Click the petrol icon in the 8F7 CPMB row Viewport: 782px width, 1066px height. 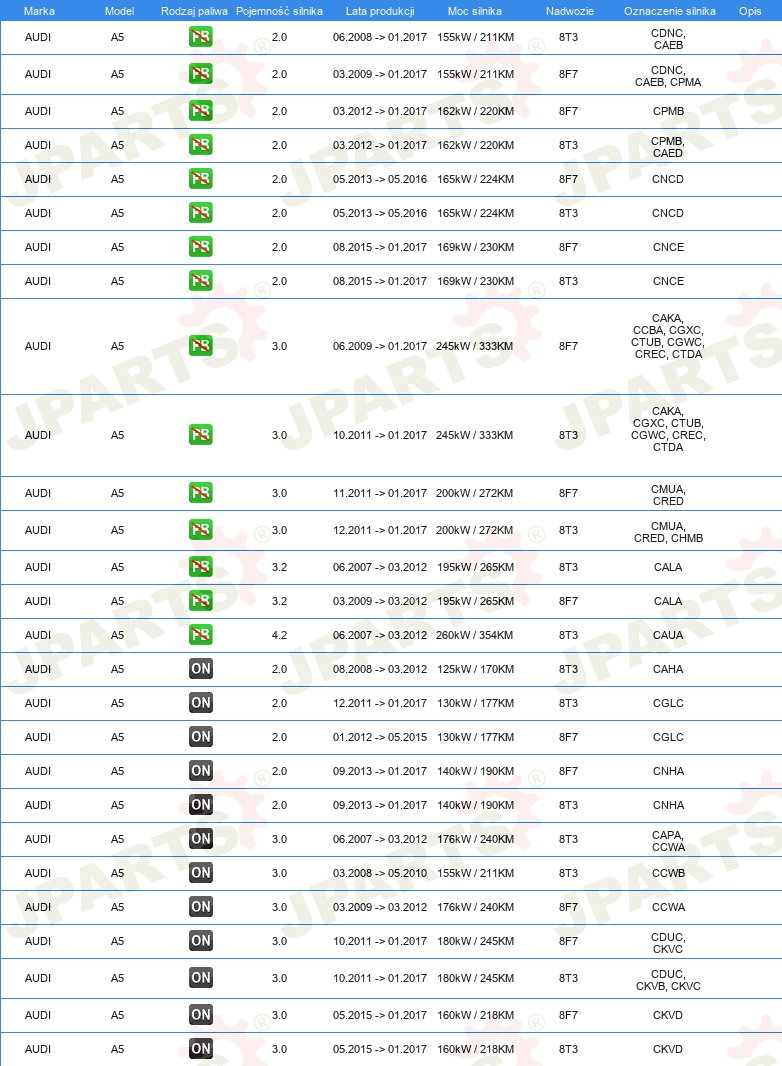(x=201, y=111)
